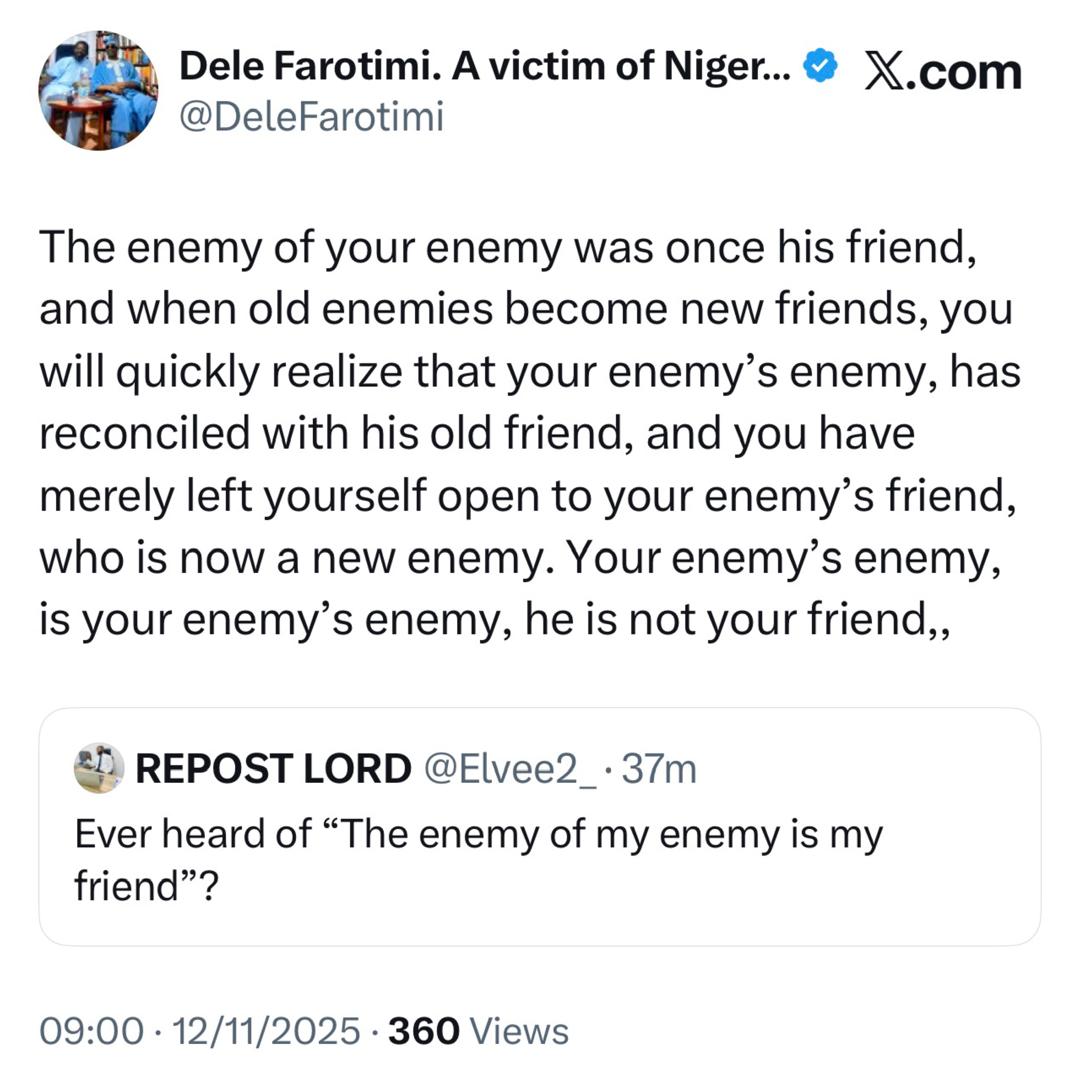1080x1080 pixels.
Task: Click the X.com logo
Action: (x=944, y=68)
